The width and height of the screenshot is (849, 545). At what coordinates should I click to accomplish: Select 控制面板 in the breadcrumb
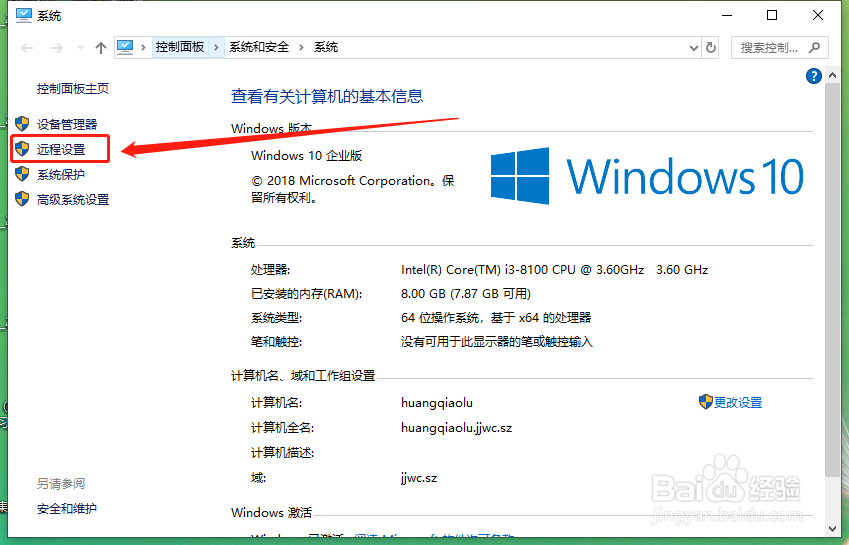click(180, 47)
